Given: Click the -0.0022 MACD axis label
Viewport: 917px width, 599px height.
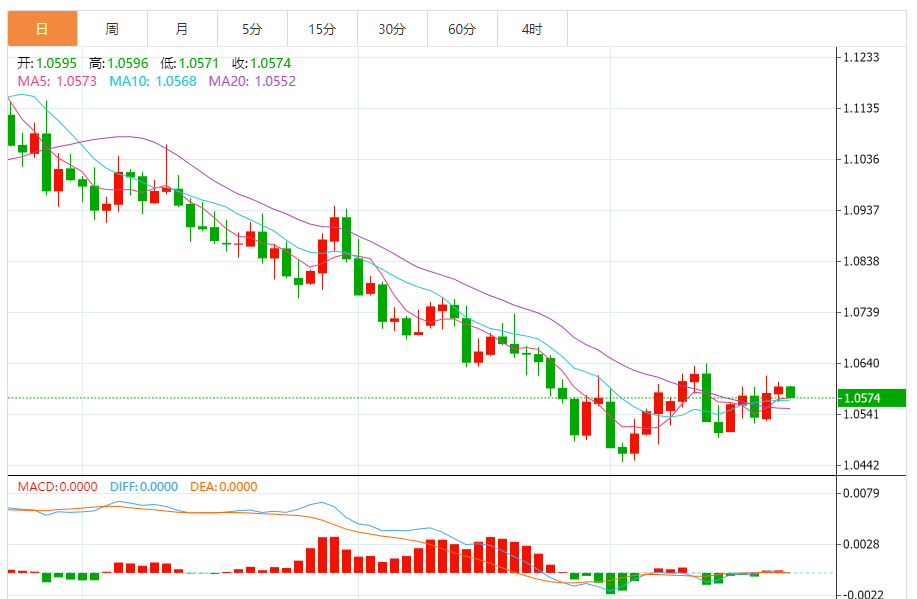Looking at the screenshot, I should (x=862, y=594).
